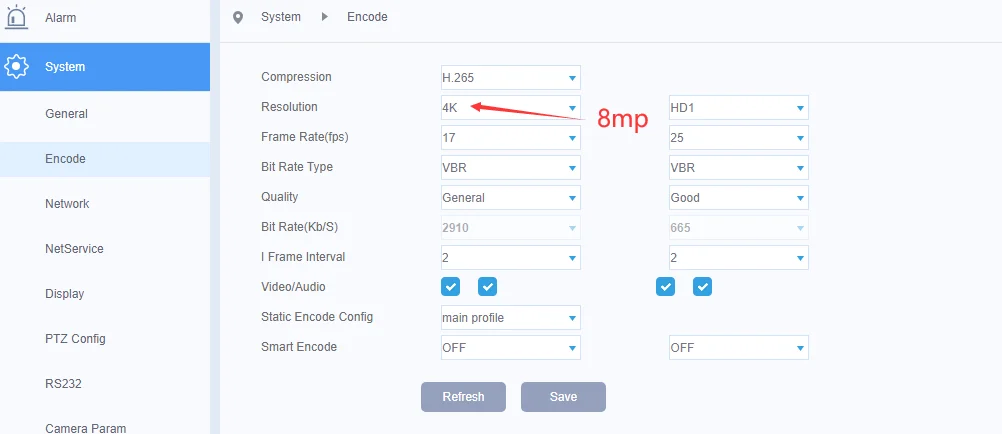Image resolution: width=1002 pixels, height=434 pixels.
Task: Toggle main stream Audio checkbox
Action: pyautogui.click(x=488, y=287)
